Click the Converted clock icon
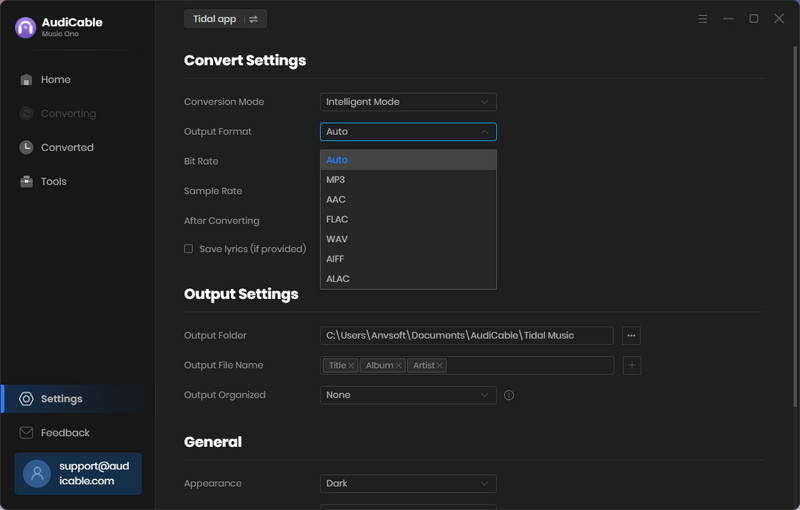Image resolution: width=800 pixels, height=510 pixels. click(26, 147)
